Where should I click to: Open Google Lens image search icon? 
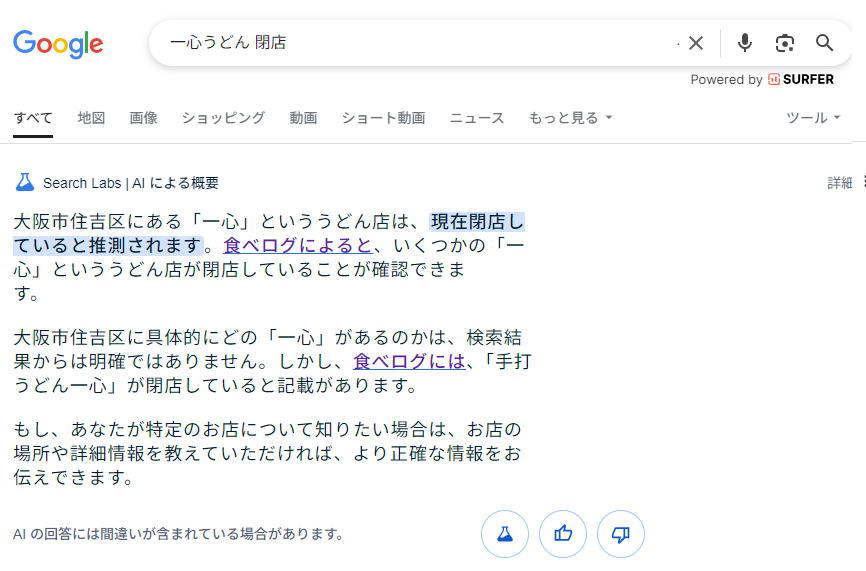click(x=785, y=43)
